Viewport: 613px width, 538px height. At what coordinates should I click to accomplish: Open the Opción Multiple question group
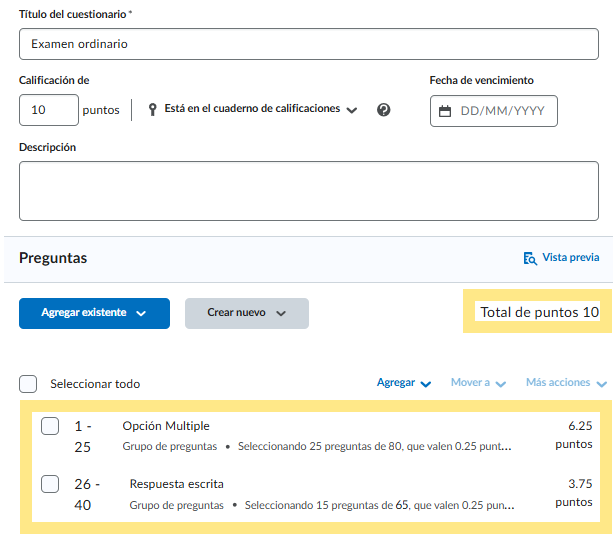(x=166, y=426)
